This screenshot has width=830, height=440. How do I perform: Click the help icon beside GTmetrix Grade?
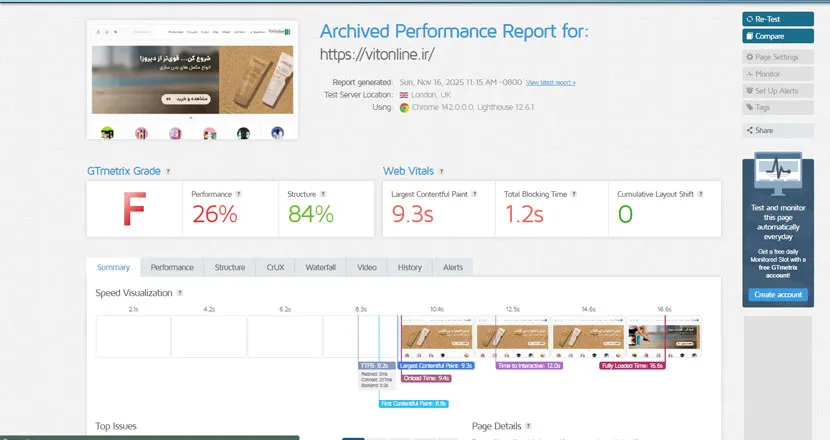pyautogui.click(x=168, y=172)
